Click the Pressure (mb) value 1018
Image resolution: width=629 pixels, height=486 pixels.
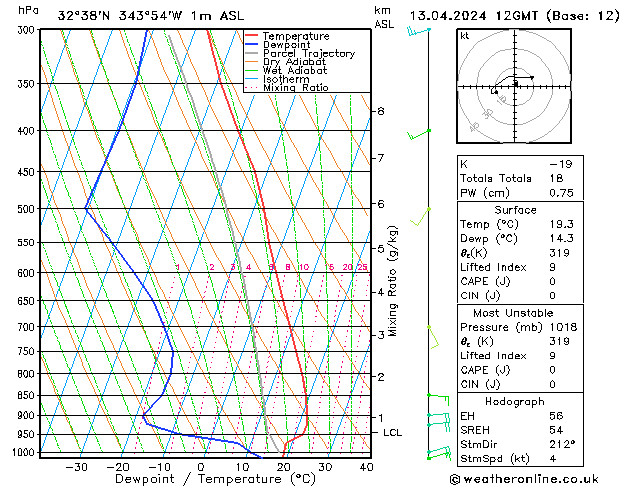[563, 327]
